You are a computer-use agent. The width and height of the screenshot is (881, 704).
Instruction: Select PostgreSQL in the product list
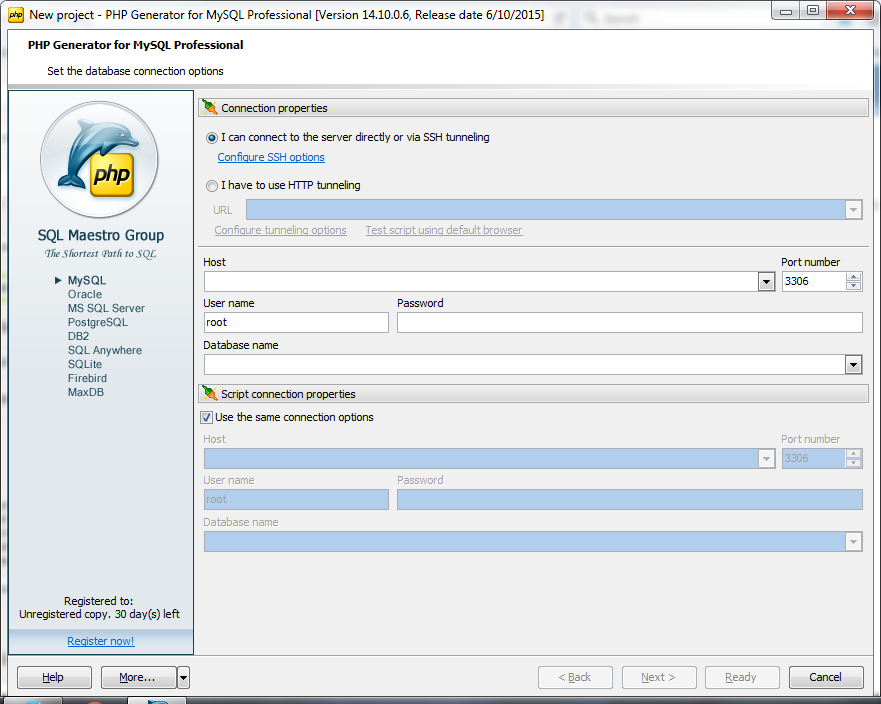pos(98,323)
